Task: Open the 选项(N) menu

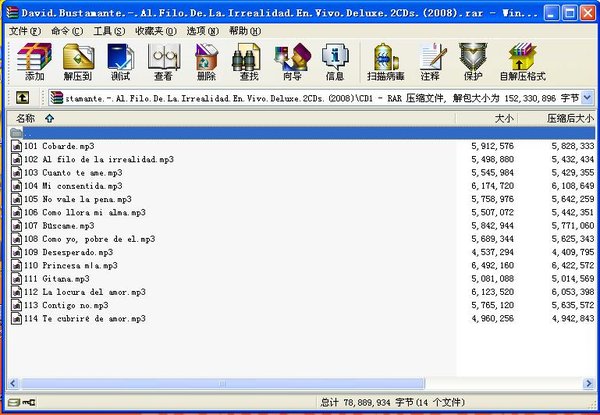Action: (202, 31)
